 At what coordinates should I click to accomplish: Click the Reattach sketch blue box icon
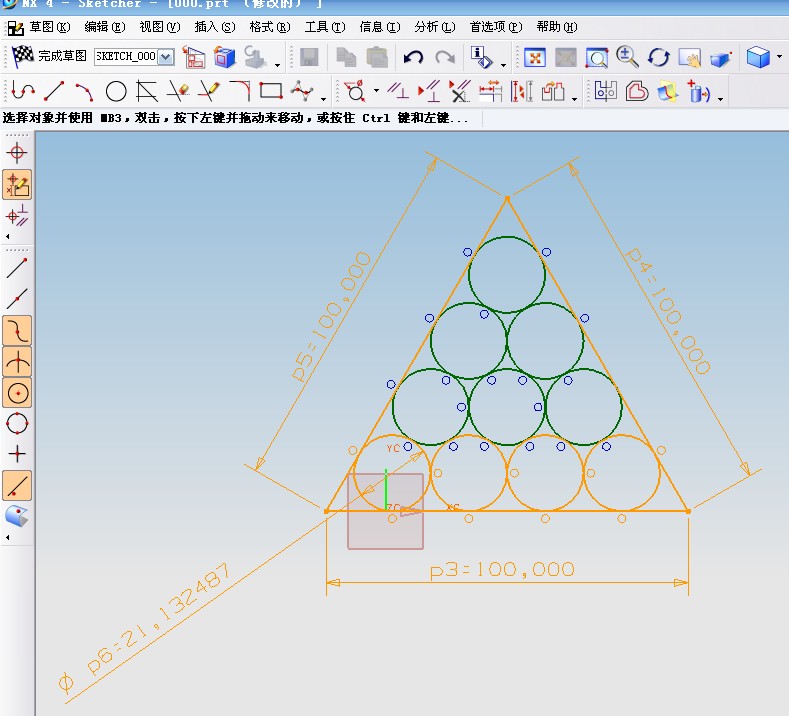225,57
